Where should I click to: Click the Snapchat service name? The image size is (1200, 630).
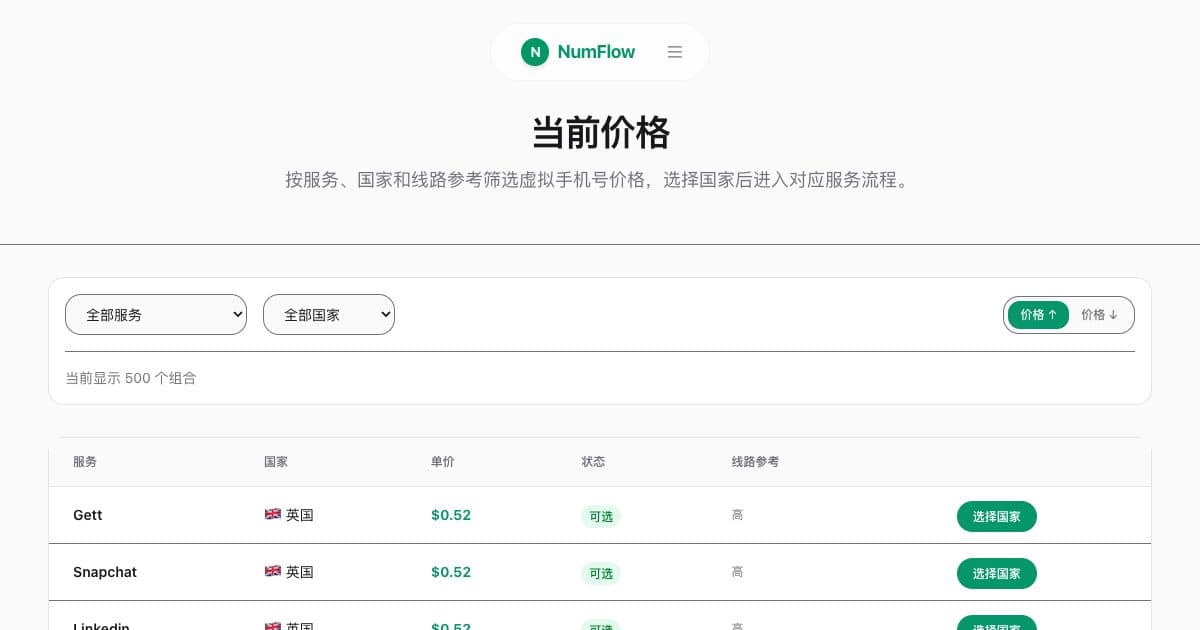105,572
